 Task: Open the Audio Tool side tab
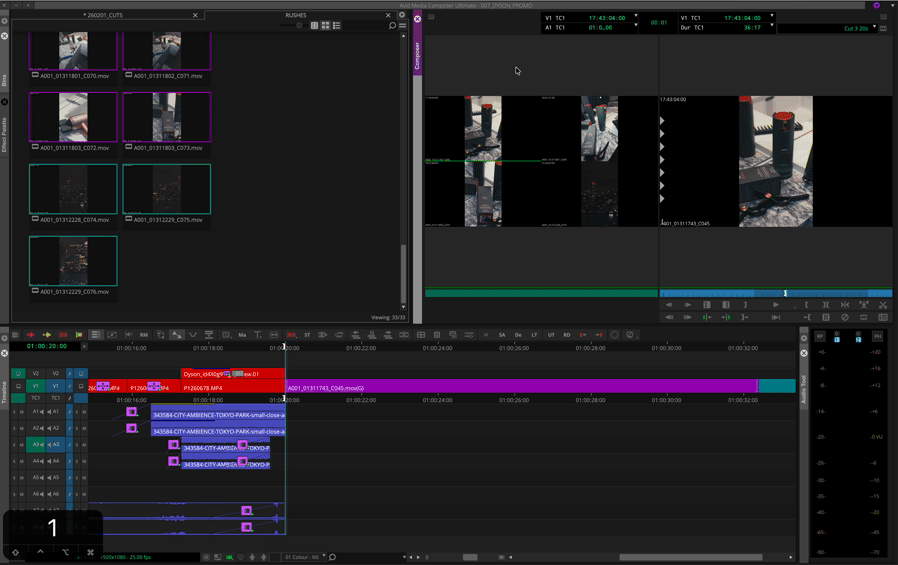[x=804, y=389]
